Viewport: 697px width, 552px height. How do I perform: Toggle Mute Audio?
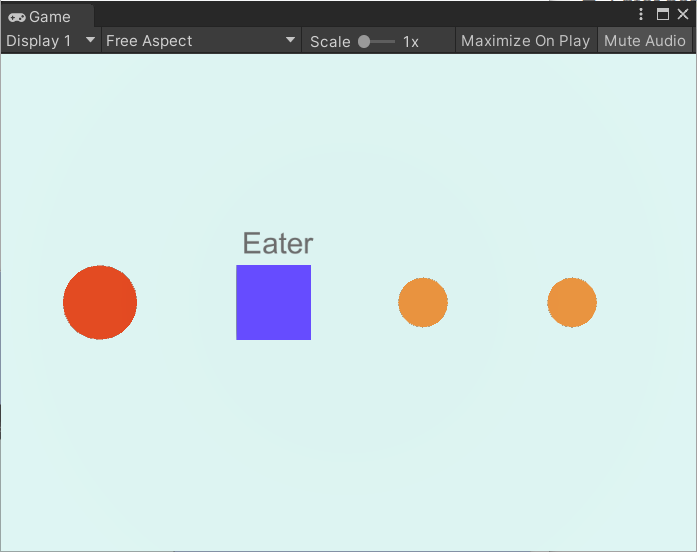[x=645, y=41]
